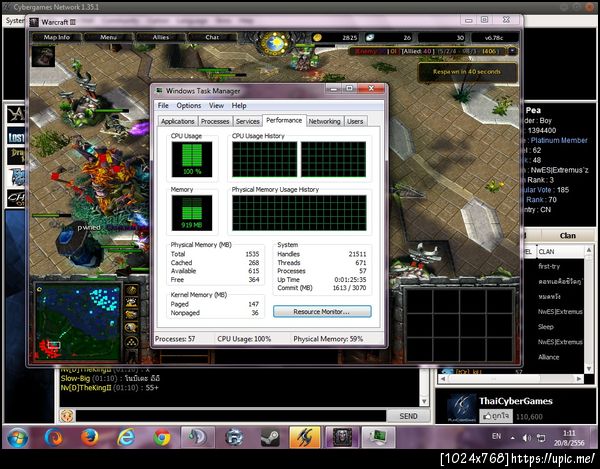Click "Physical Memory: 59%" in status bar
Screen dimensions: 600x469
click(x=328, y=339)
